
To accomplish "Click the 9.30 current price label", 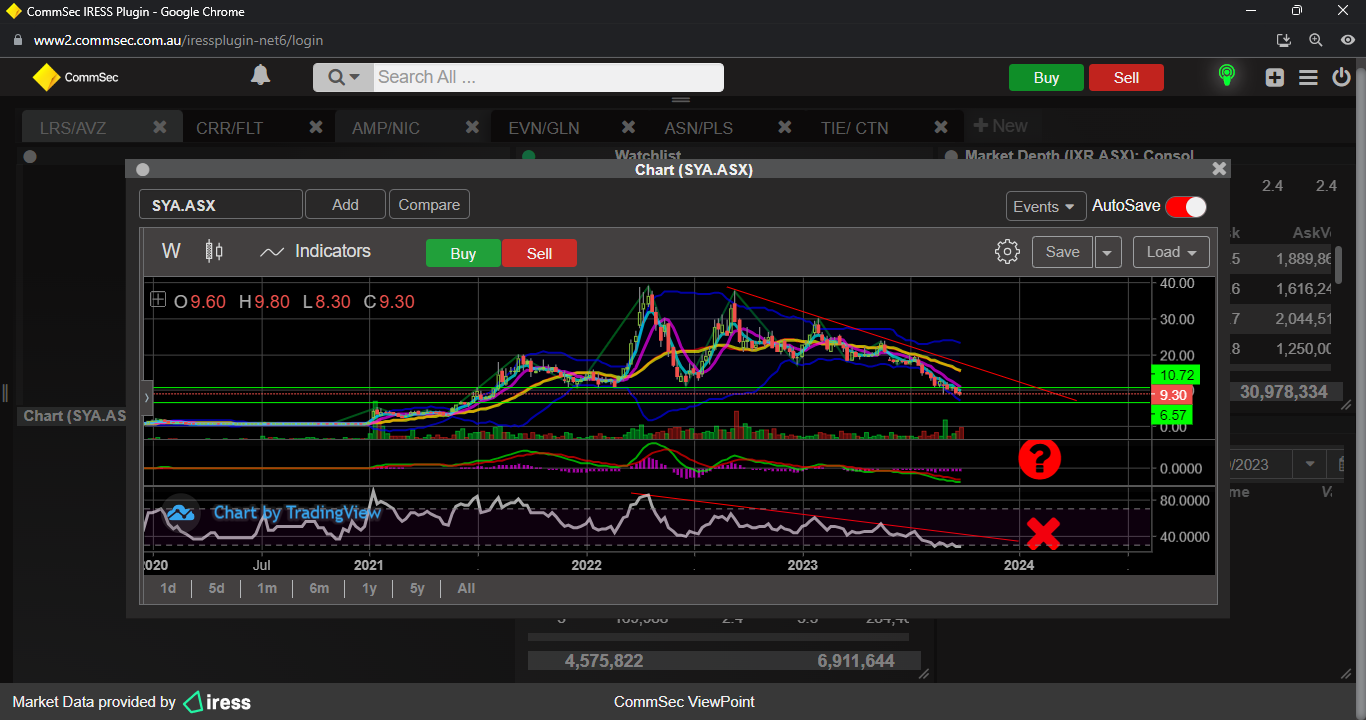I will [x=1175, y=395].
